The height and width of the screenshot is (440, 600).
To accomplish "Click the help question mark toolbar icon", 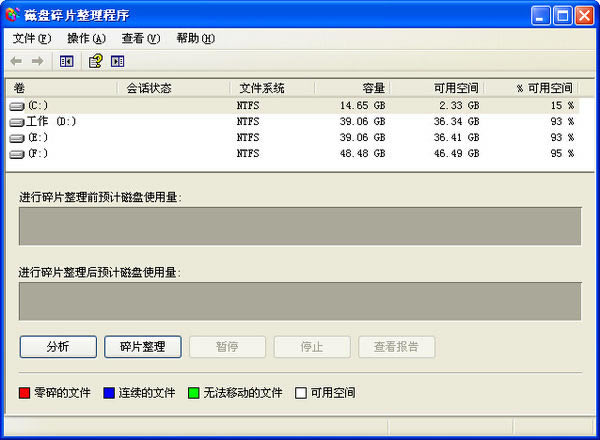I will [95, 61].
